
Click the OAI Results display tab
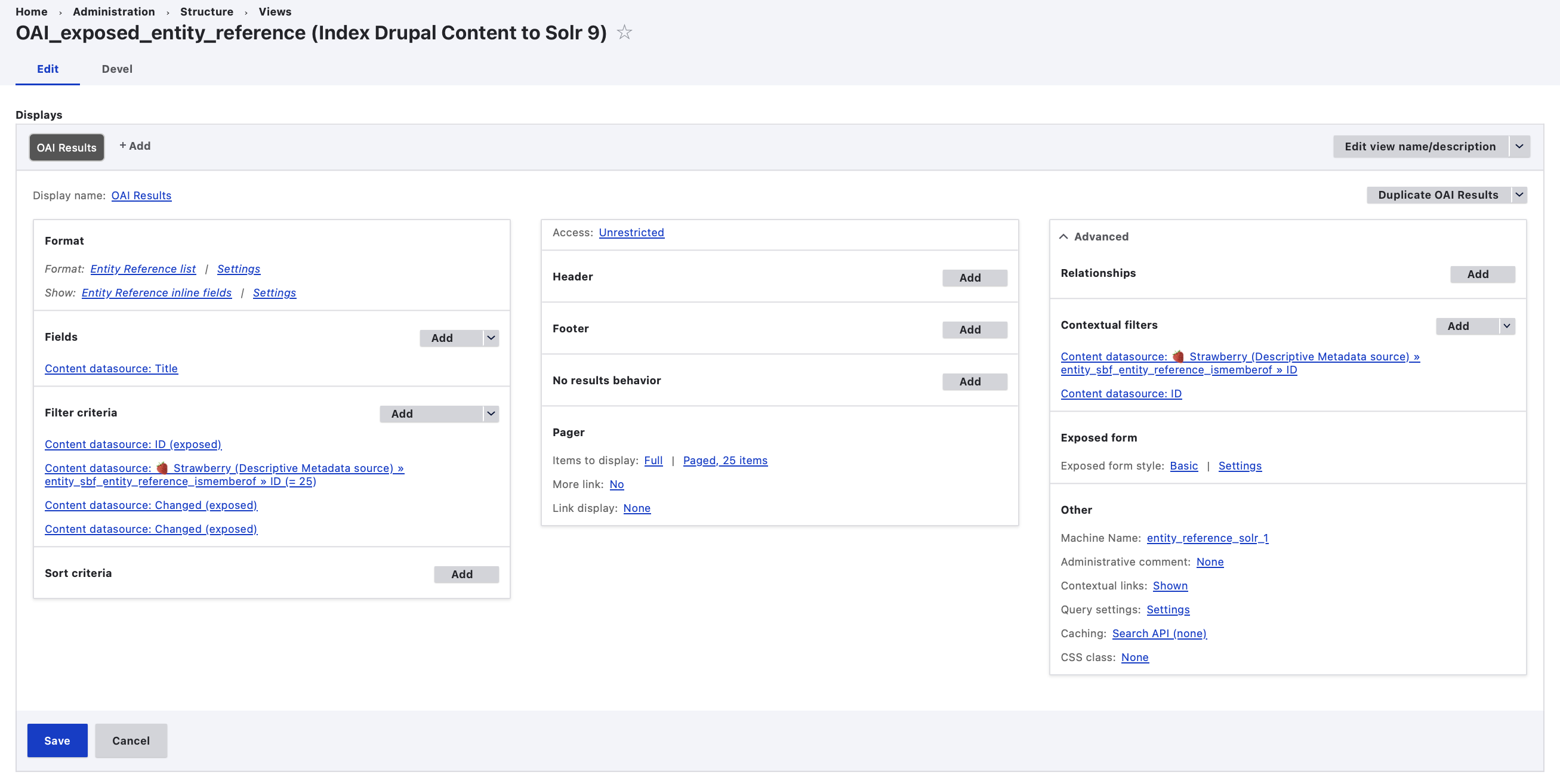pos(67,148)
